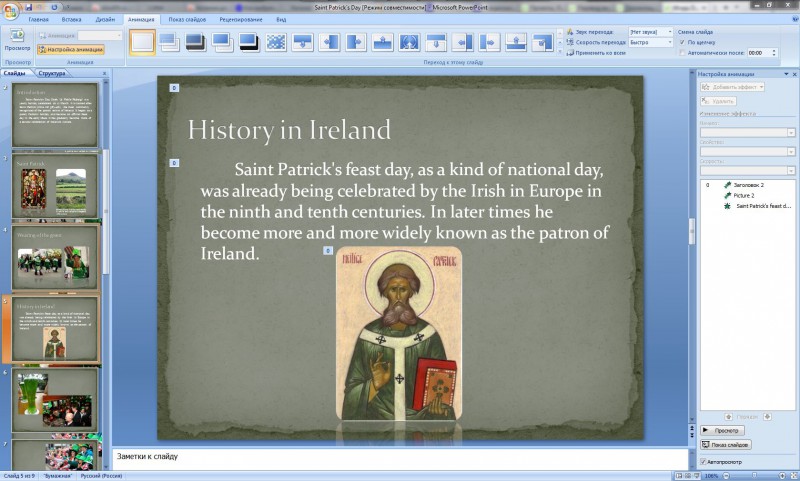Click the Custom Animation (Настройка анимации) button
Viewport: 800px width, 481px height.
coord(70,49)
